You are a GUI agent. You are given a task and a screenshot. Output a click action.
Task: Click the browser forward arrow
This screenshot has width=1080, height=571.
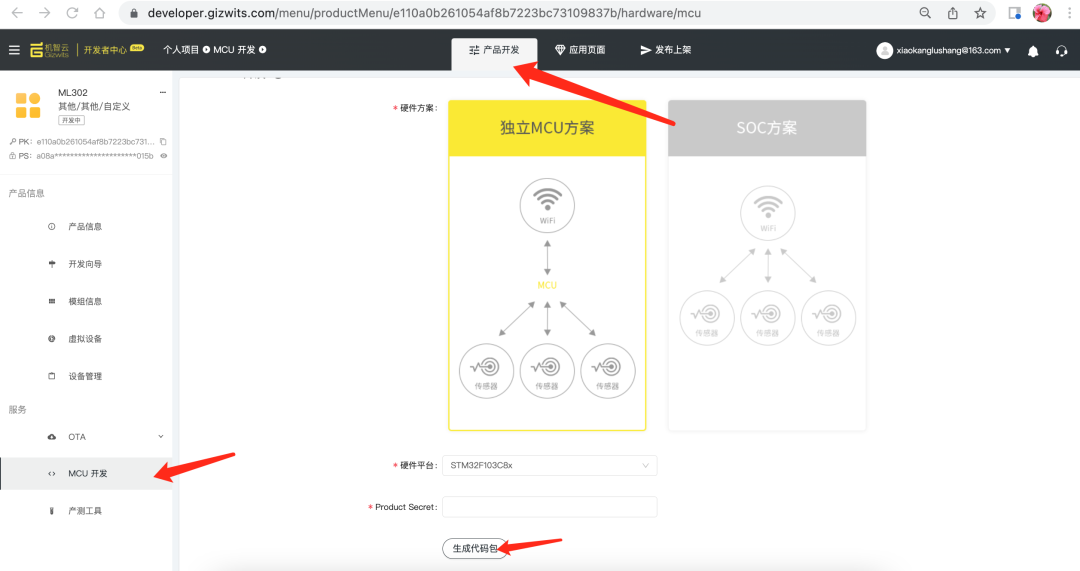pyautogui.click(x=44, y=12)
